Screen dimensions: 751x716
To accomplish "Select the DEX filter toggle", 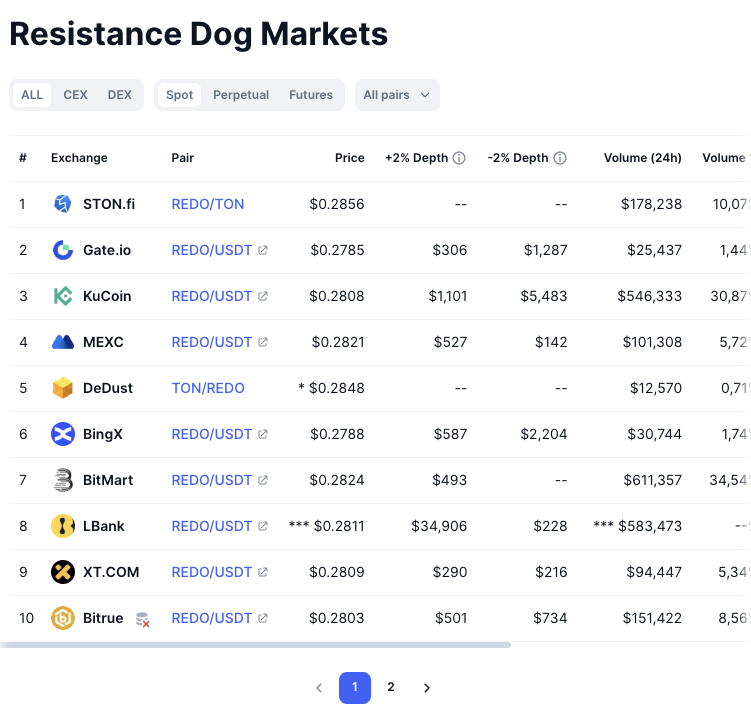I will pyautogui.click(x=120, y=95).
